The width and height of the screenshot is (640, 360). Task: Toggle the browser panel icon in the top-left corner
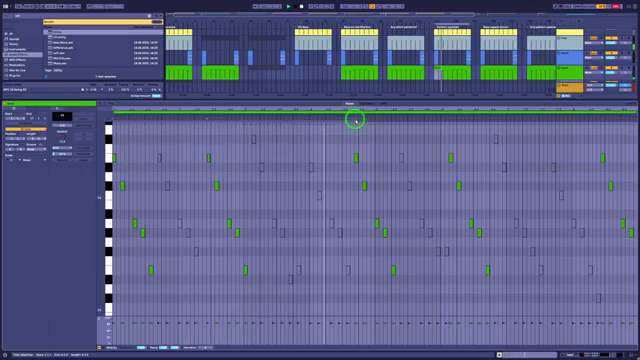tap(6, 7)
